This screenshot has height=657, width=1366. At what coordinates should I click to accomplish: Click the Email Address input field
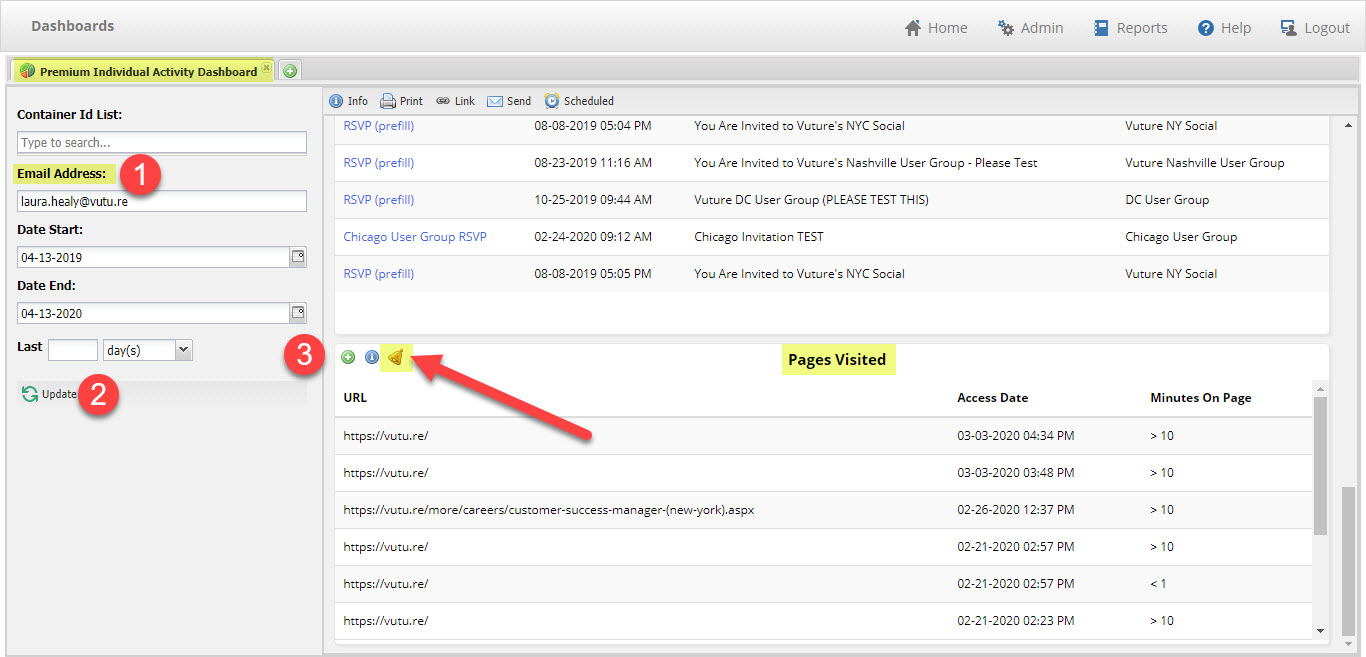click(162, 201)
